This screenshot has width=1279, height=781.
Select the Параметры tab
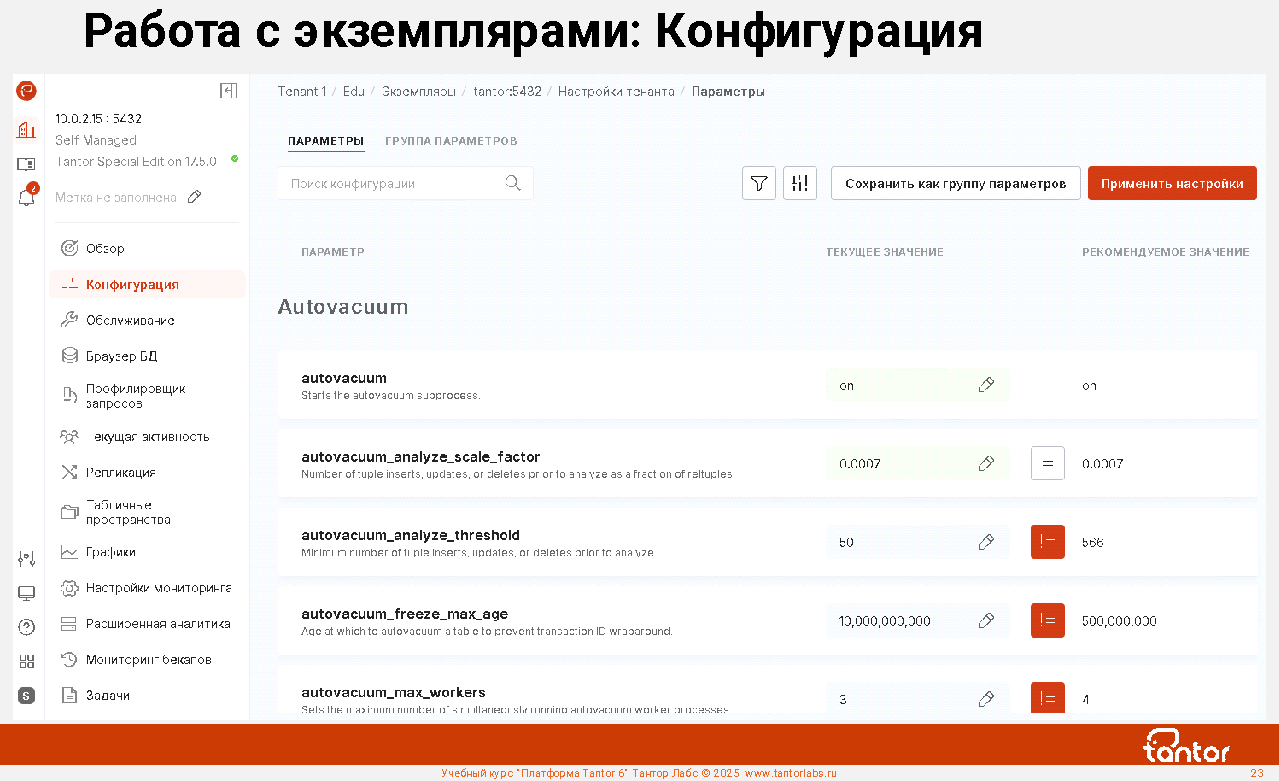(326, 141)
